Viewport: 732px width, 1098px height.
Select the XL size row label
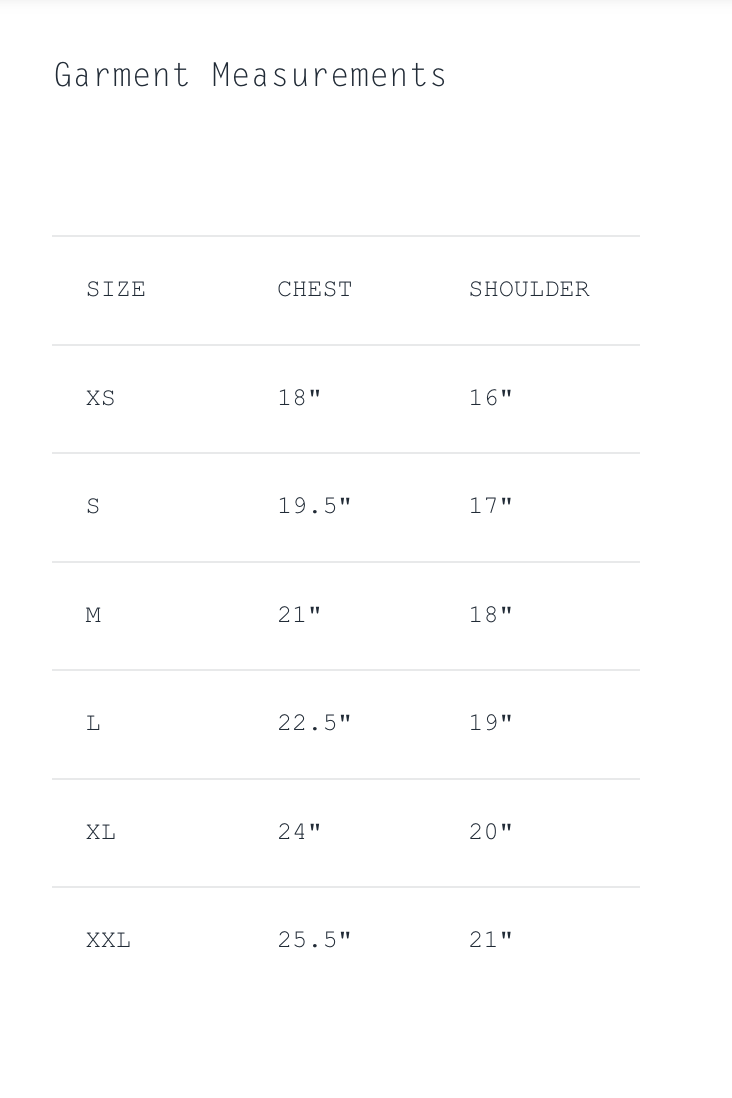101,832
